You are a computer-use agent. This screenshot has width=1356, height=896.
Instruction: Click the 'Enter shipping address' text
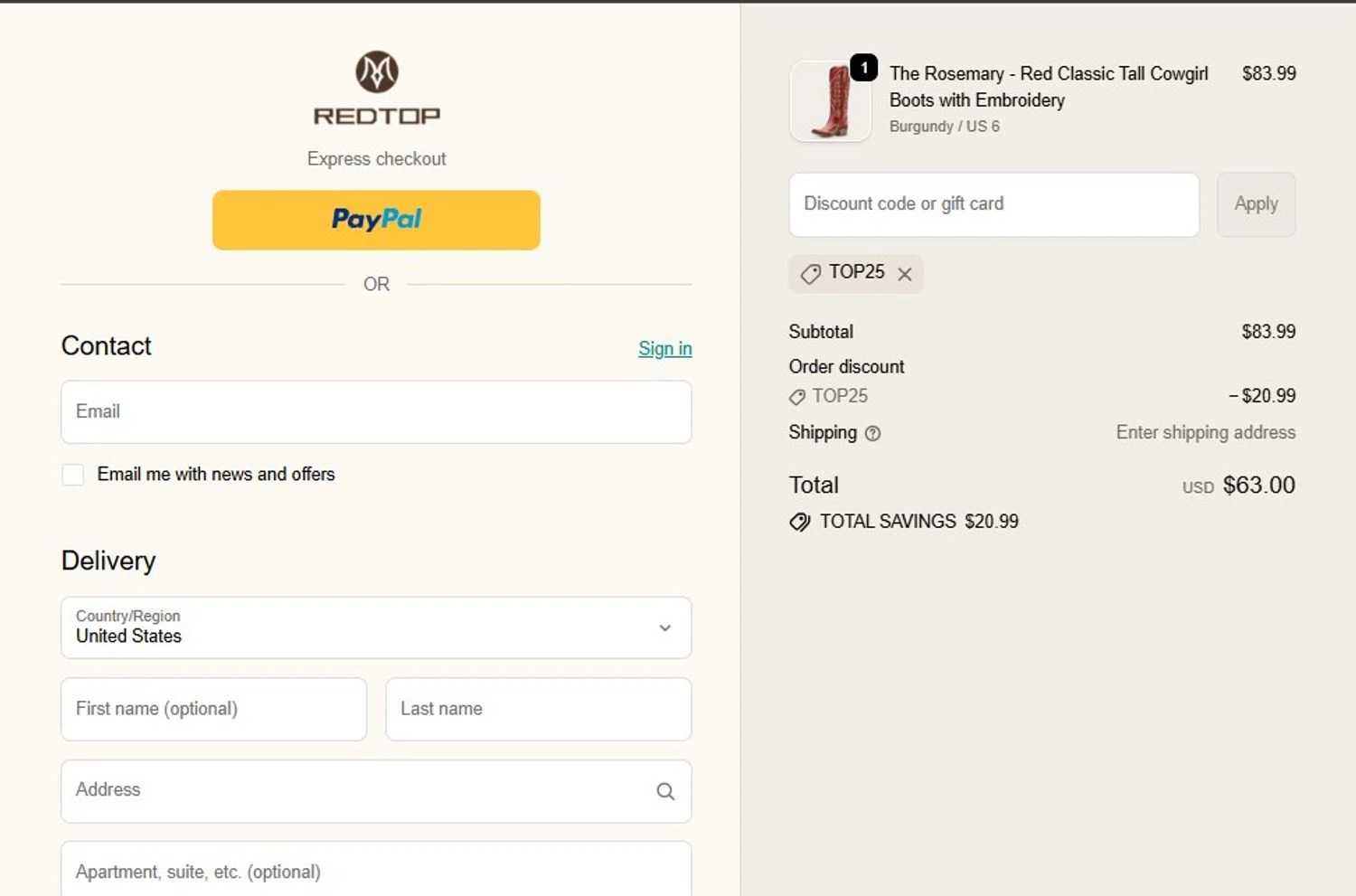coord(1205,433)
